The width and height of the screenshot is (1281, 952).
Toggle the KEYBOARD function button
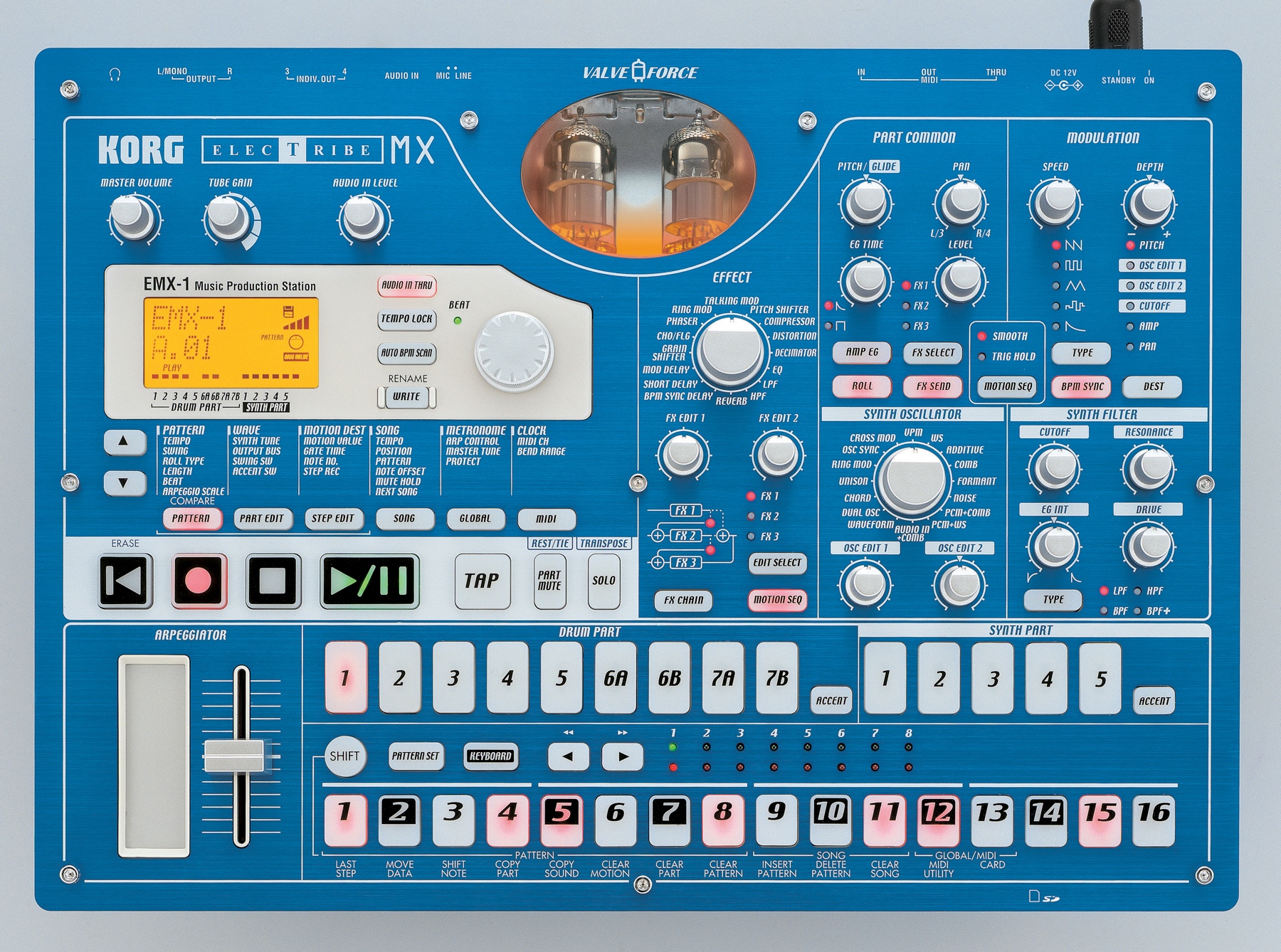click(x=490, y=756)
